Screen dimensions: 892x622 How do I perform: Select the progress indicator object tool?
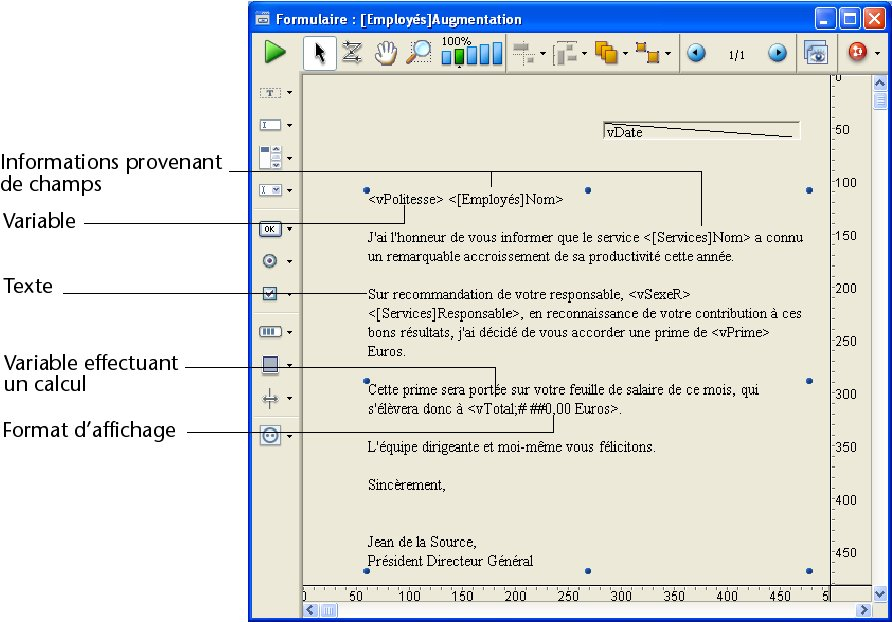pyautogui.click(x=270, y=331)
